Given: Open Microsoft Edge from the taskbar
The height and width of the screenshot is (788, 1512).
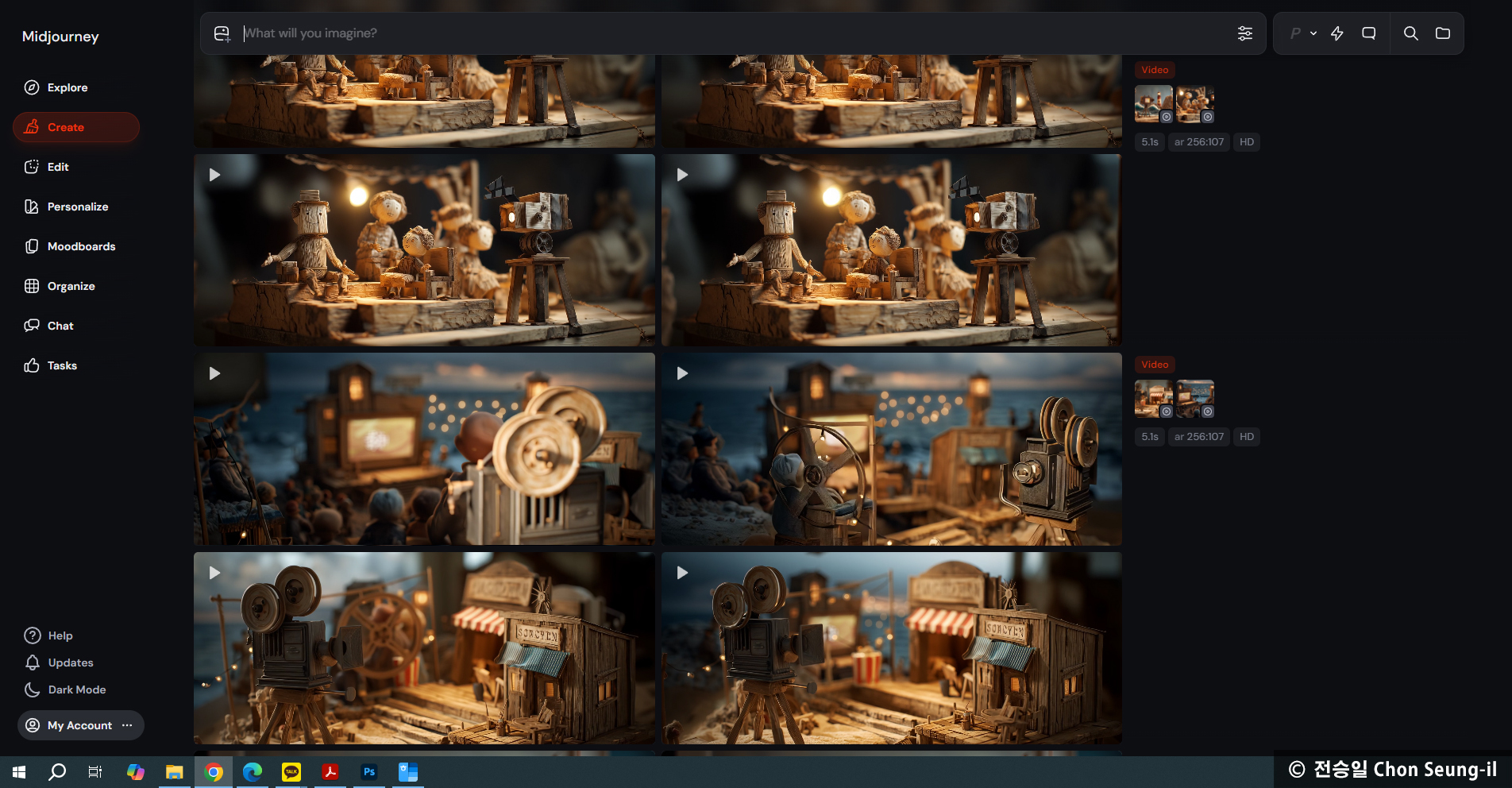Looking at the screenshot, I should pos(253,772).
